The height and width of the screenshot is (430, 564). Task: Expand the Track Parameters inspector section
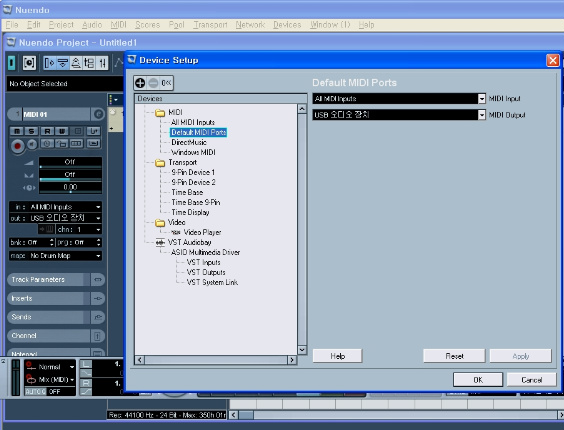pos(48,280)
